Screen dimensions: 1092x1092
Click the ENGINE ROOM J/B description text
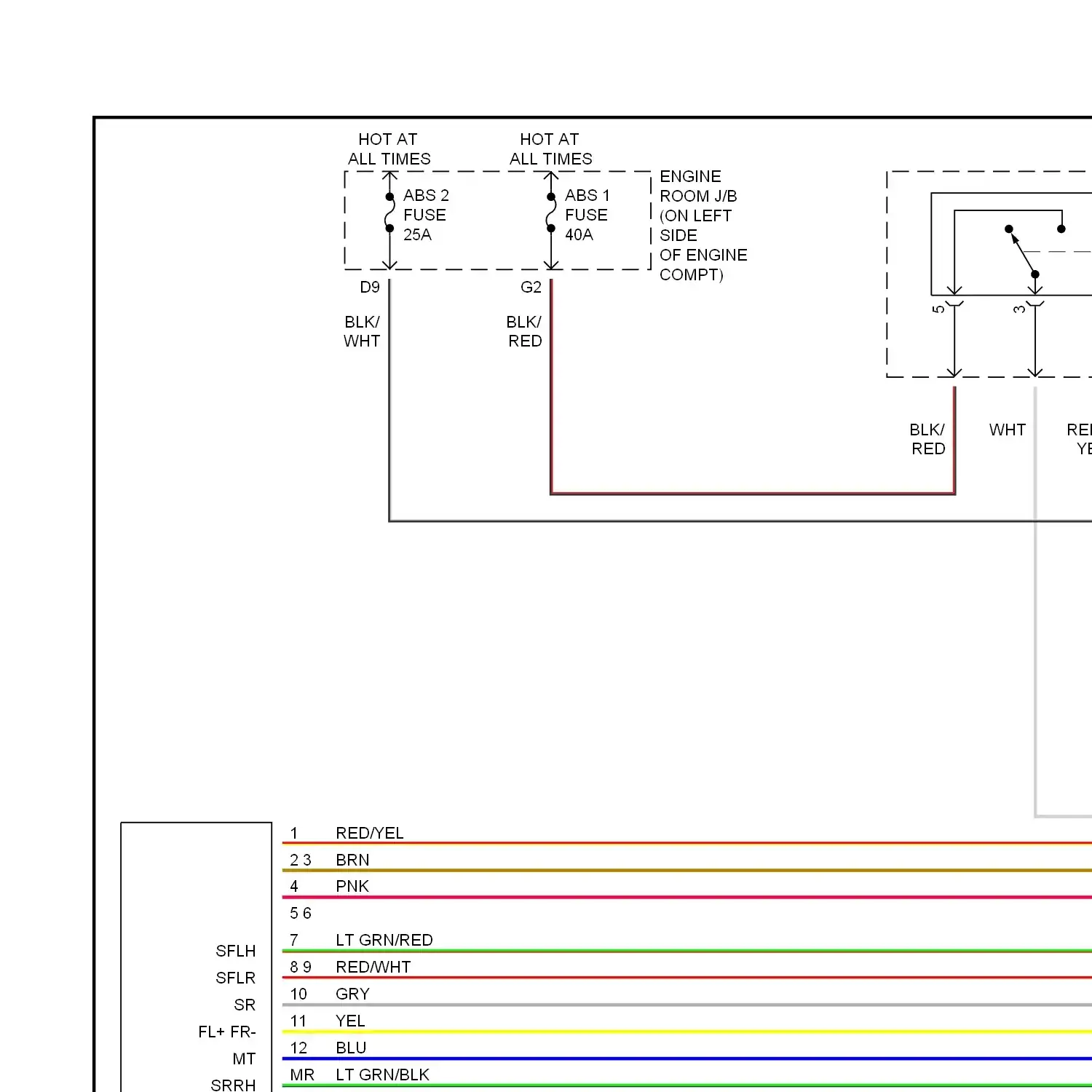pos(703,226)
